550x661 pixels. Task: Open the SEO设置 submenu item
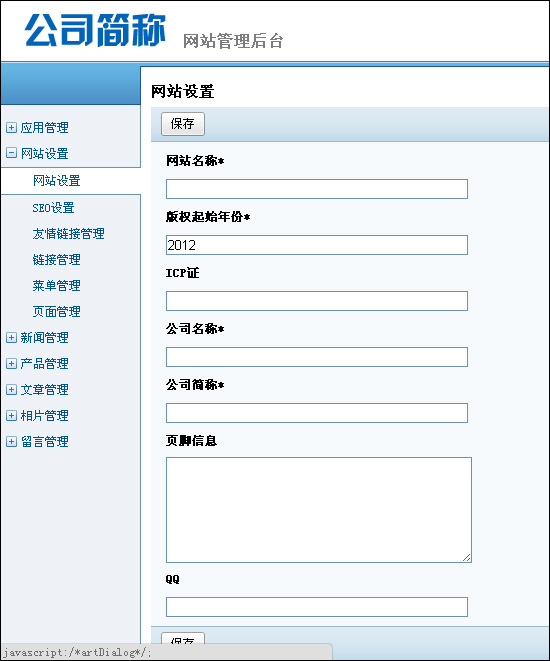53,207
